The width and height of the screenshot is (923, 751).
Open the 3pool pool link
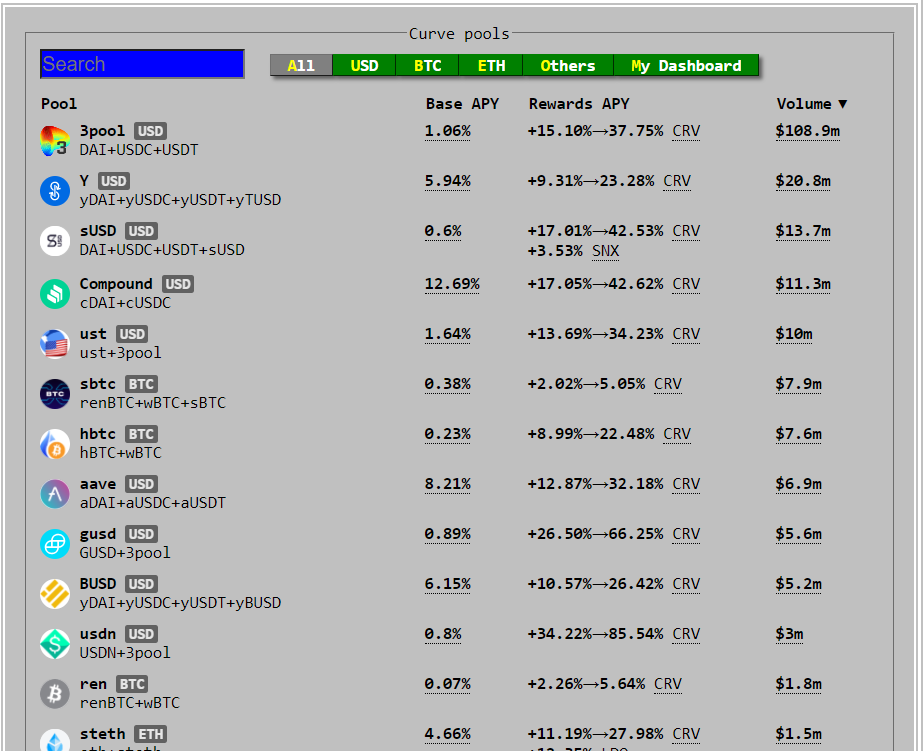point(102,131)
